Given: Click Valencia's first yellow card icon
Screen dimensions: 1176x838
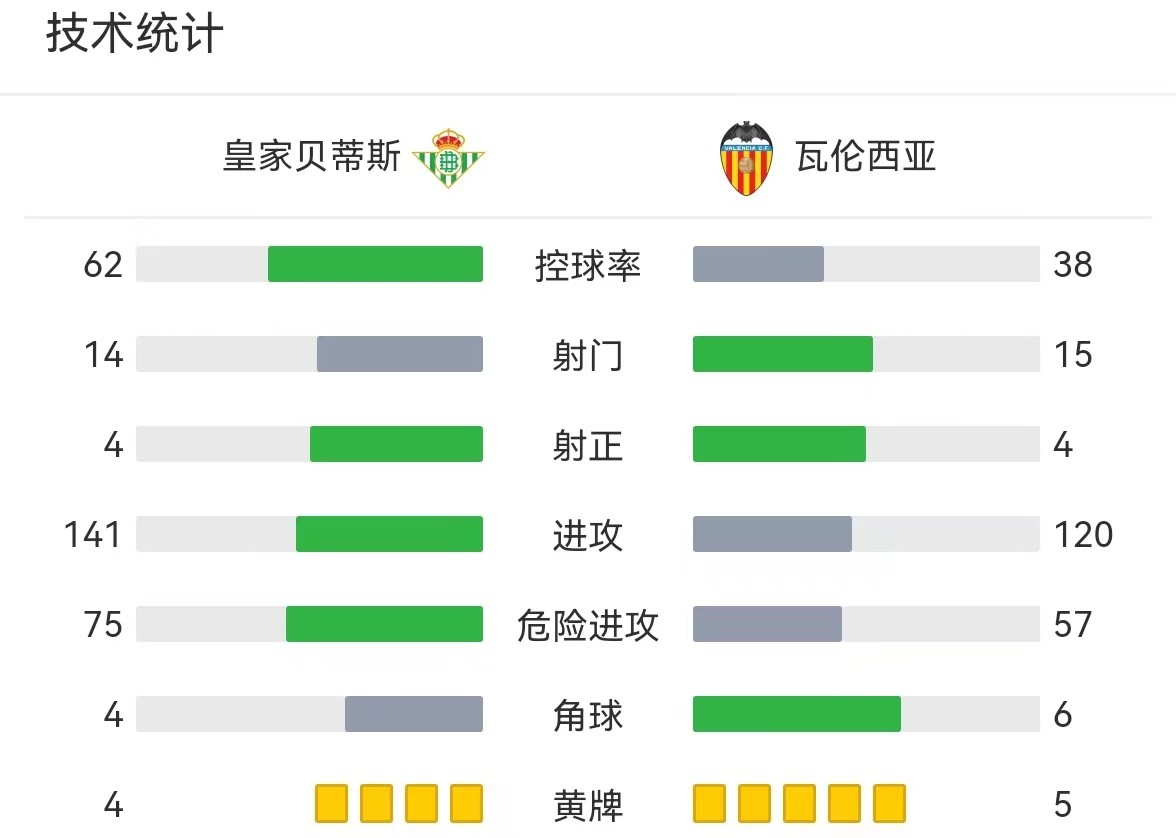Looking at the screenshot, I should click(710, 803).
